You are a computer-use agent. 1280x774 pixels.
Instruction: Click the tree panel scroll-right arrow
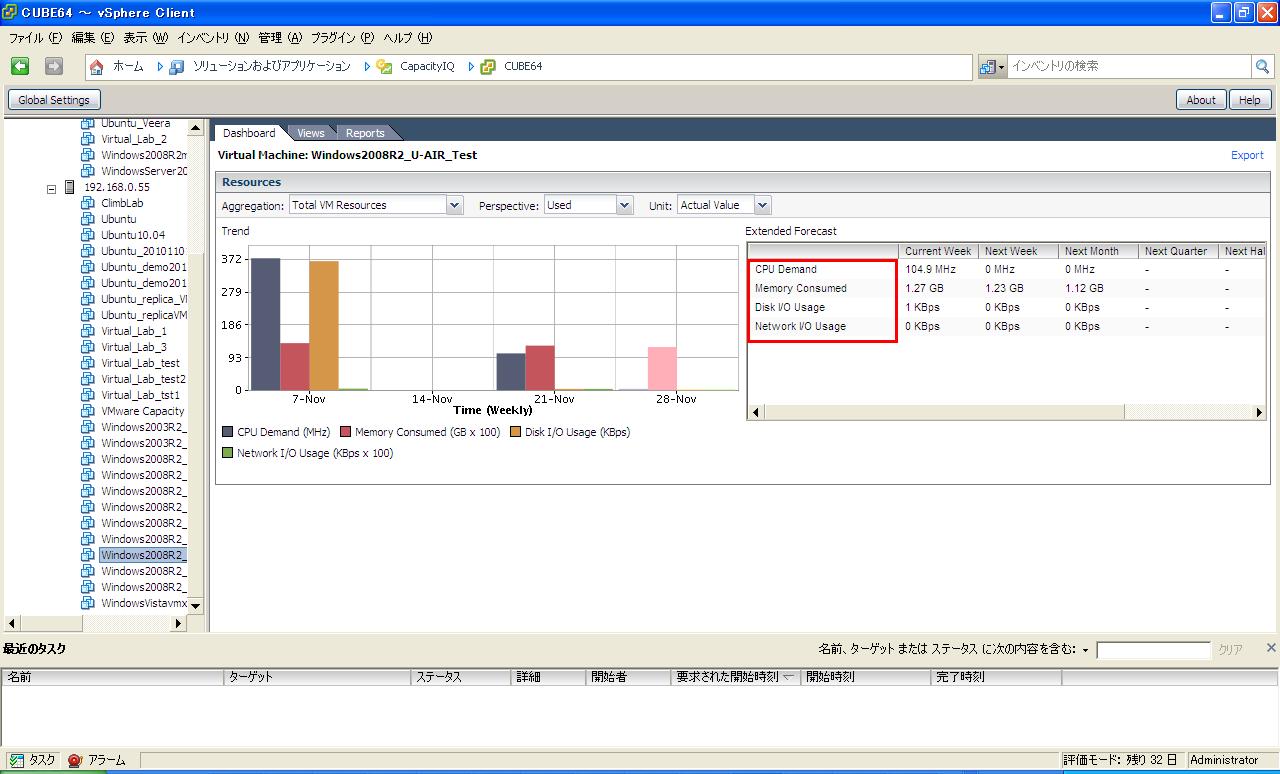179,623
